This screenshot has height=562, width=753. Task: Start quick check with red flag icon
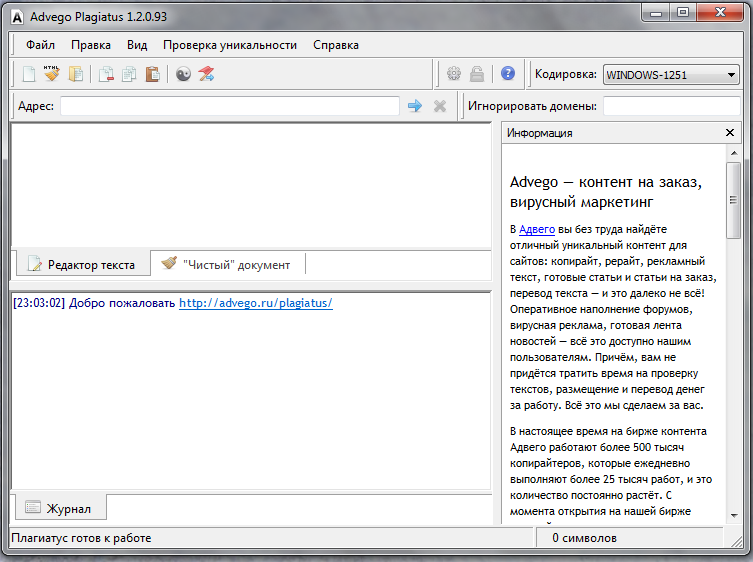pos(206,74)
